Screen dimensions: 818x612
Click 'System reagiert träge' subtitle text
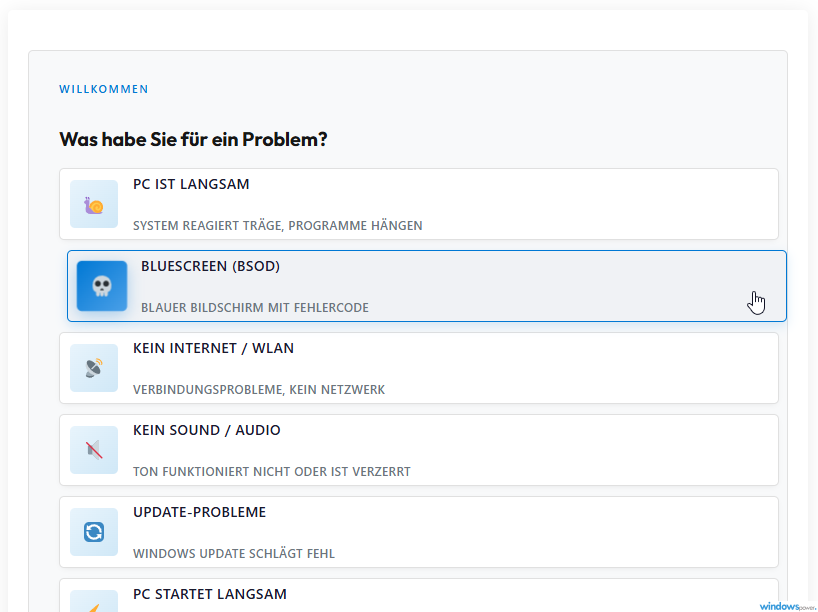tap(277, 226)
